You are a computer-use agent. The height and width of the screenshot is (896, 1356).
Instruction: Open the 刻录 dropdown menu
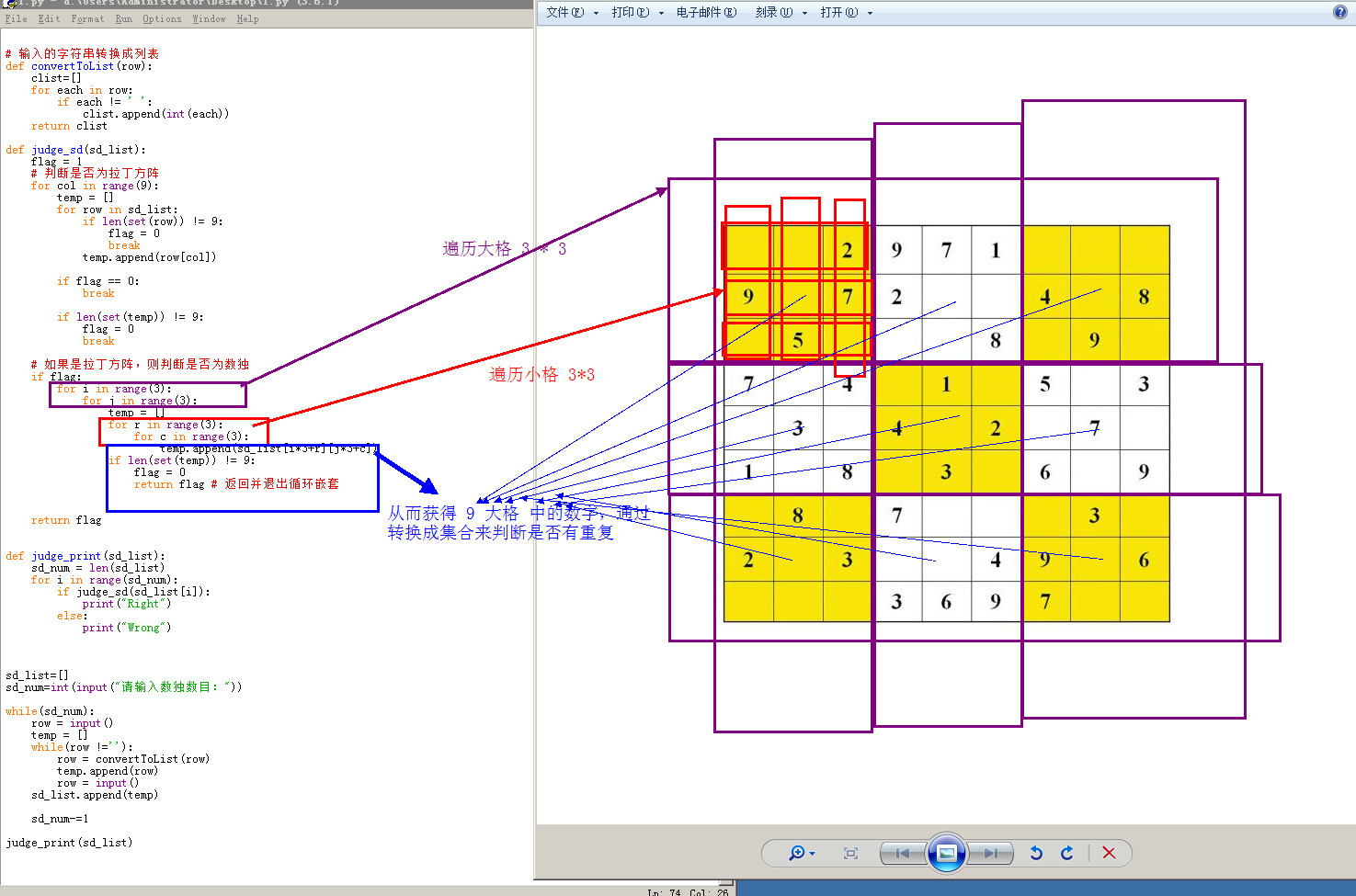(x=781, y=12)
